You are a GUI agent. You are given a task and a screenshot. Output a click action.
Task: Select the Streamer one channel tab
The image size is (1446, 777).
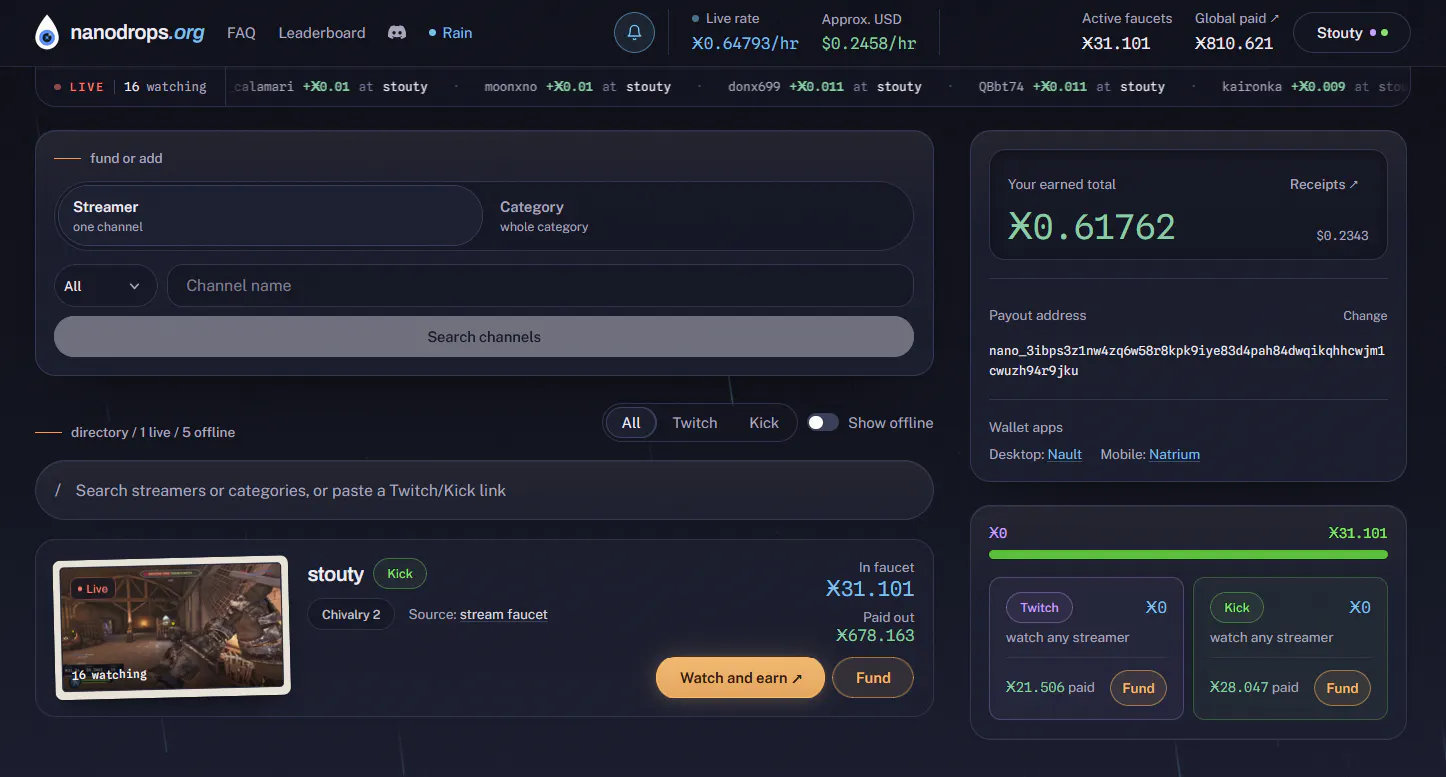pos(269,215)
